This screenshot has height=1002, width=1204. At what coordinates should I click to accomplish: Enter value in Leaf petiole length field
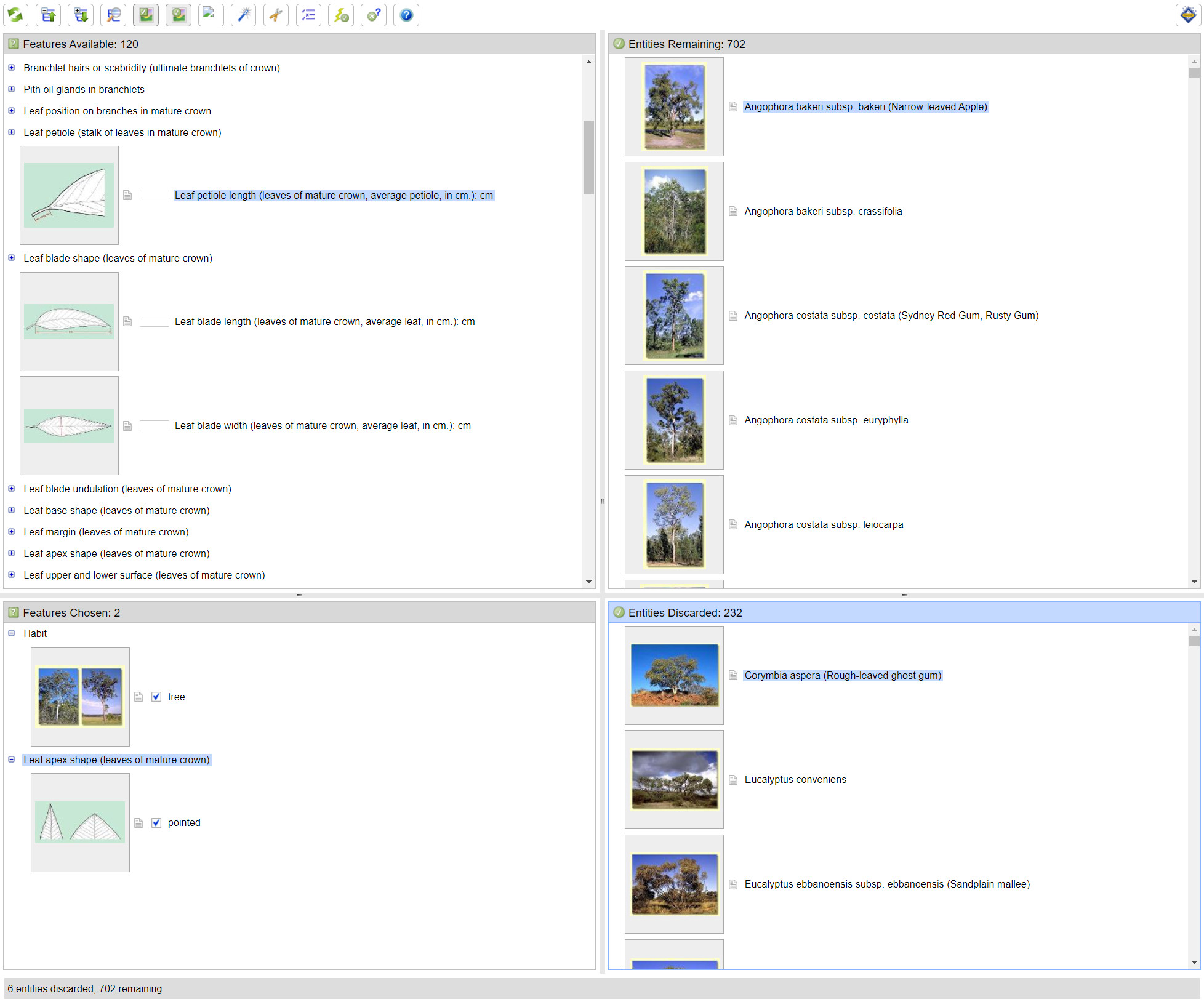click(x=152, y=194)
